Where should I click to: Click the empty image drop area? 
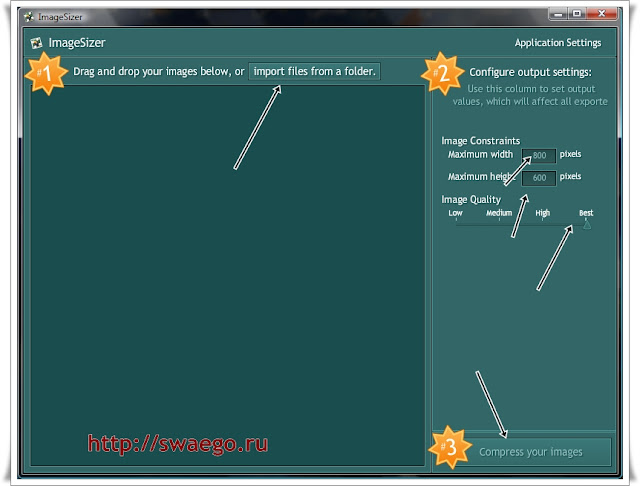228,275
